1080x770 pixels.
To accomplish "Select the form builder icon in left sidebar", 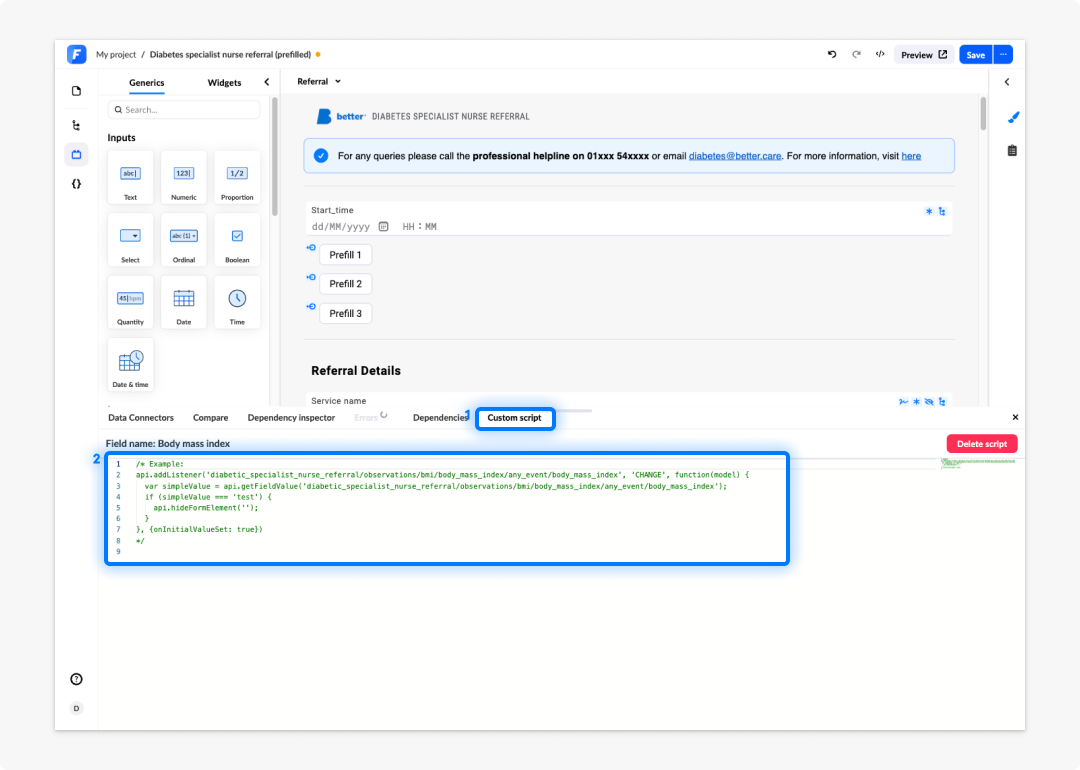I will [x=76, y=155].
